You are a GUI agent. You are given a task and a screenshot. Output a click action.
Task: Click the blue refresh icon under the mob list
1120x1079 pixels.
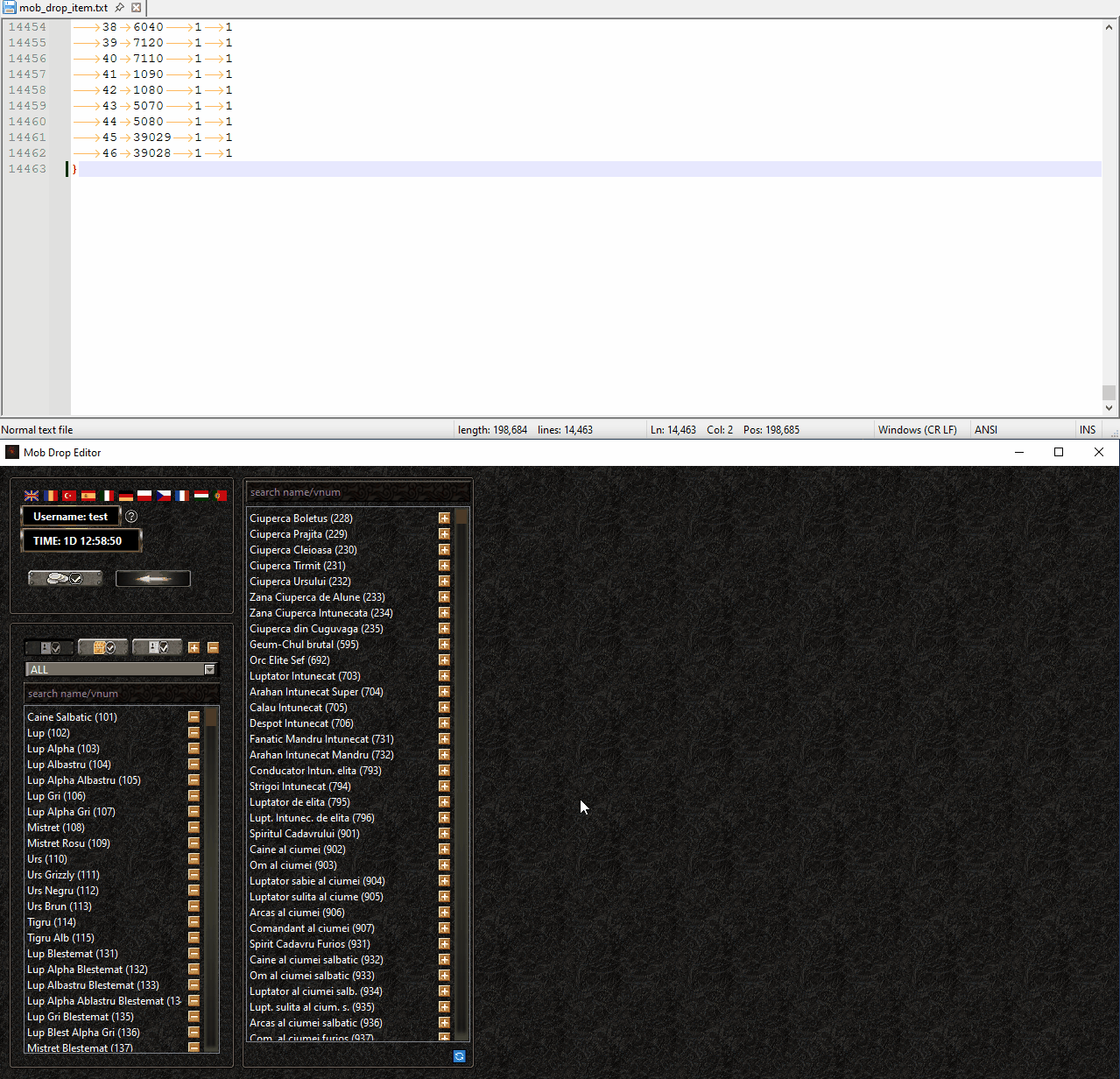click(x=459, y=1056)
